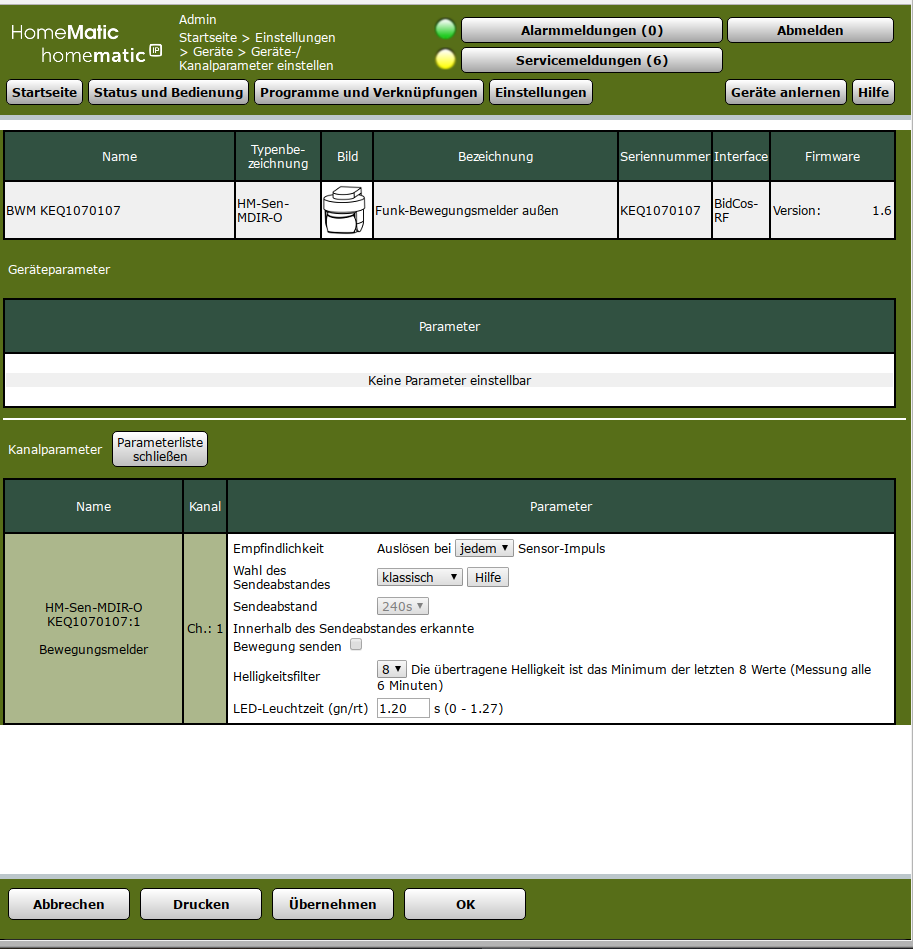Log out via Abmelden button
Image resolution: width=913 pixels, height=949 pixels.
810,30
